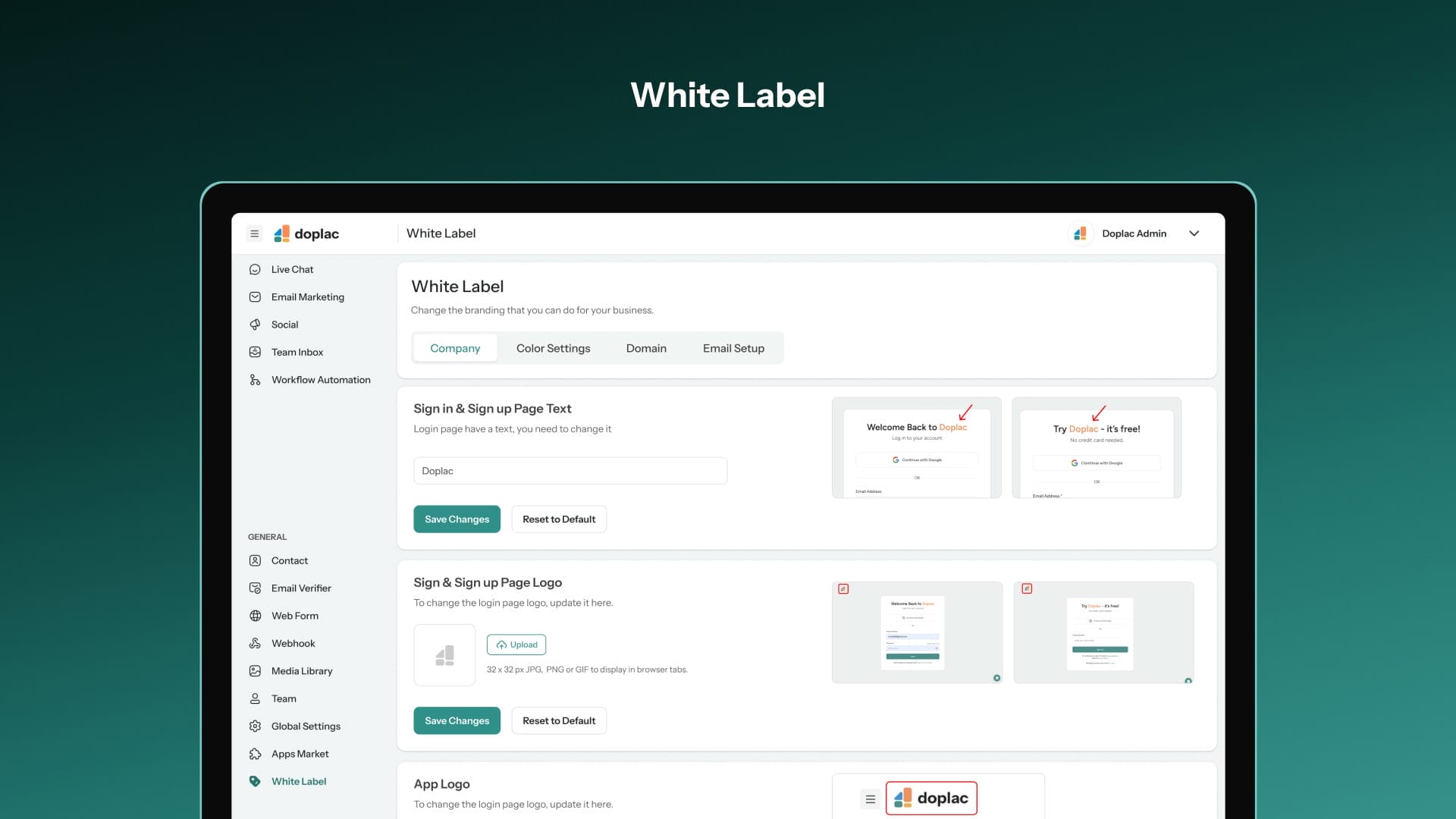Switch to the Color Settings tab
The width and height of the screenshot is (1456, 819).
tap(553, 348)
